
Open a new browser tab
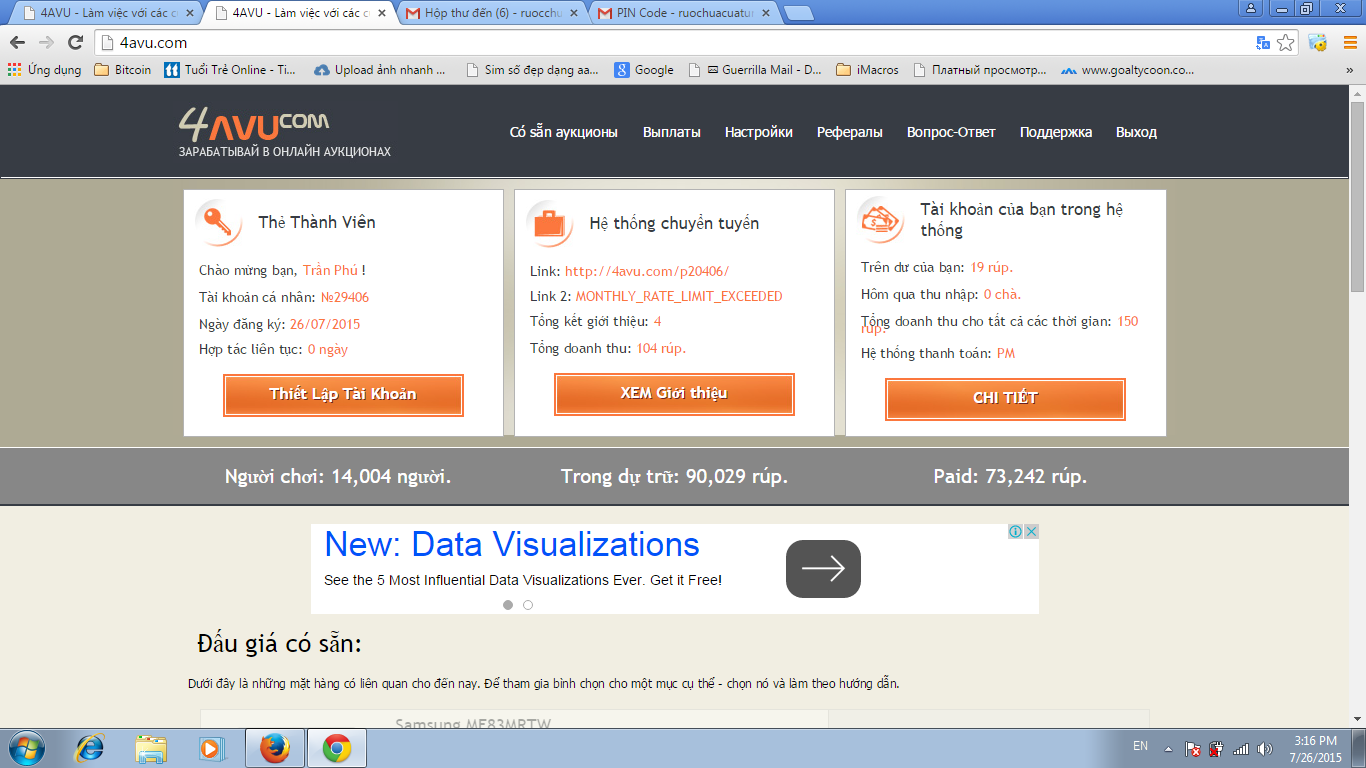coord(799,13)
